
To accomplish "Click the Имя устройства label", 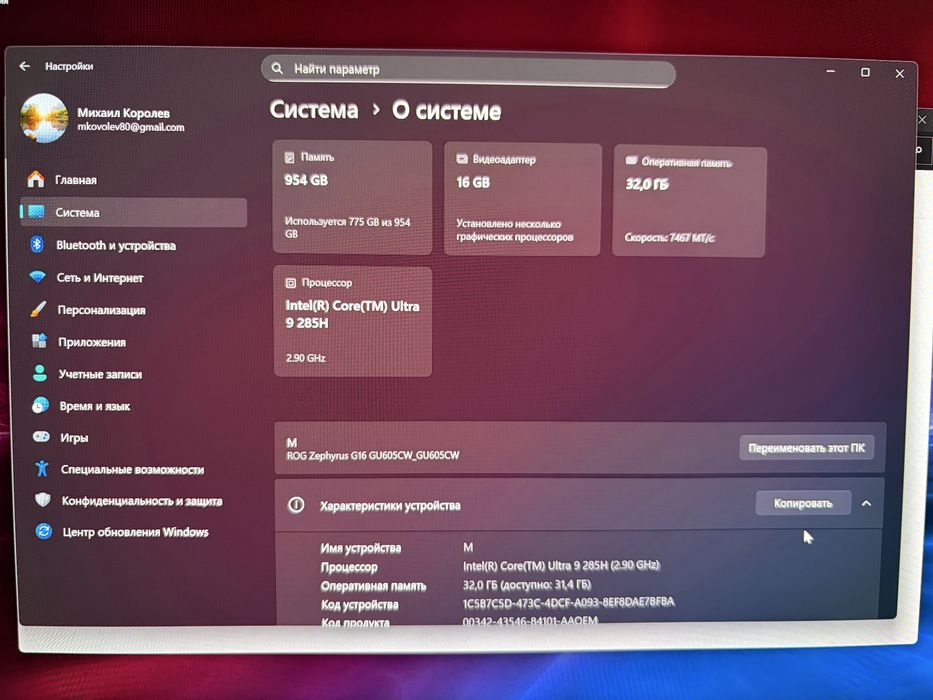I will pyautogui.click(x=361, y=548).
